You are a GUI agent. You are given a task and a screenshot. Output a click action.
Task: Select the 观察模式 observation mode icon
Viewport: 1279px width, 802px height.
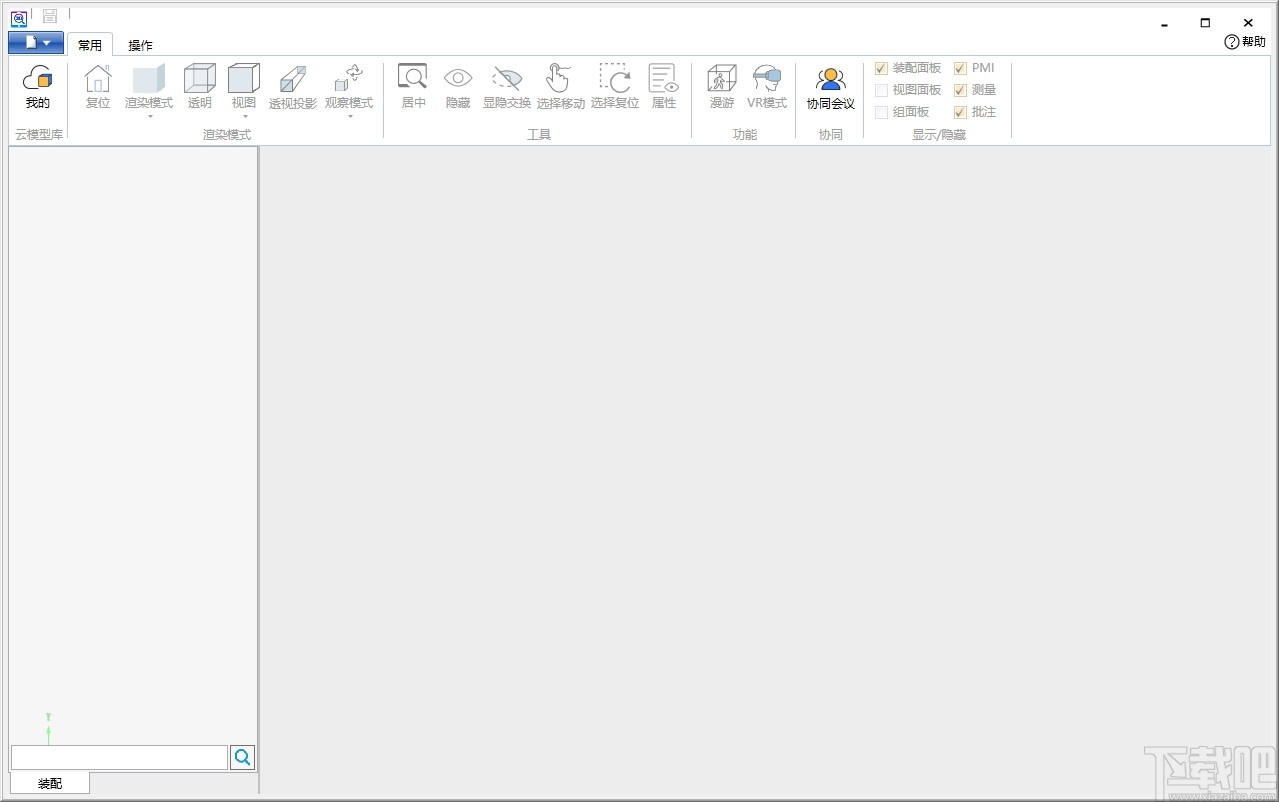(349, 79)
